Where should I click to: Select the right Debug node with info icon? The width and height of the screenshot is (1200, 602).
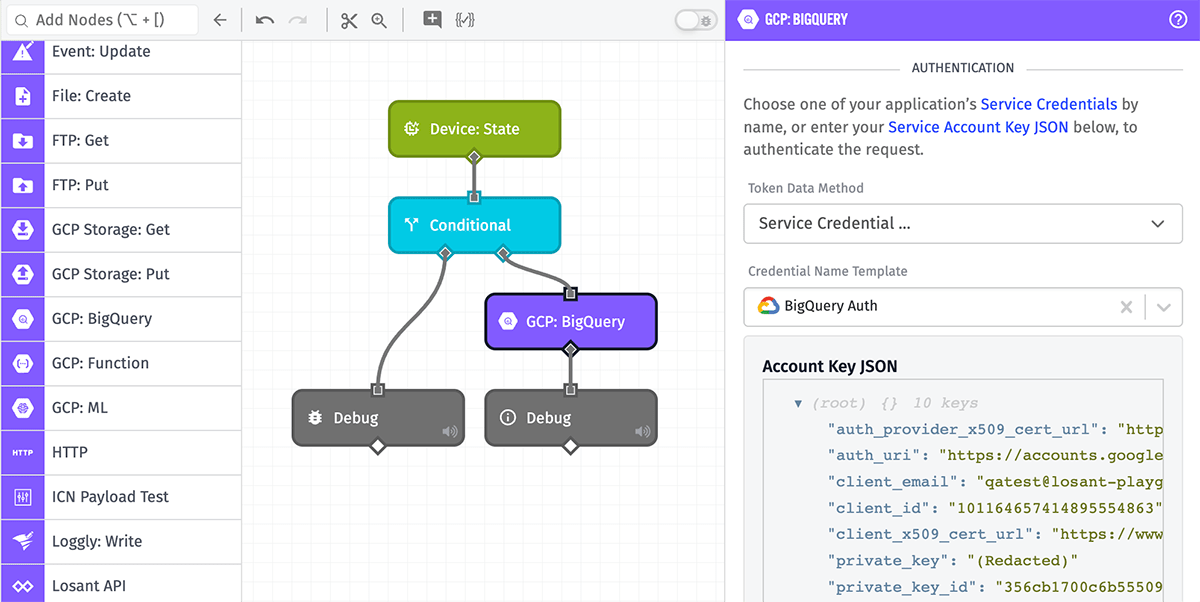pos(571,418)
